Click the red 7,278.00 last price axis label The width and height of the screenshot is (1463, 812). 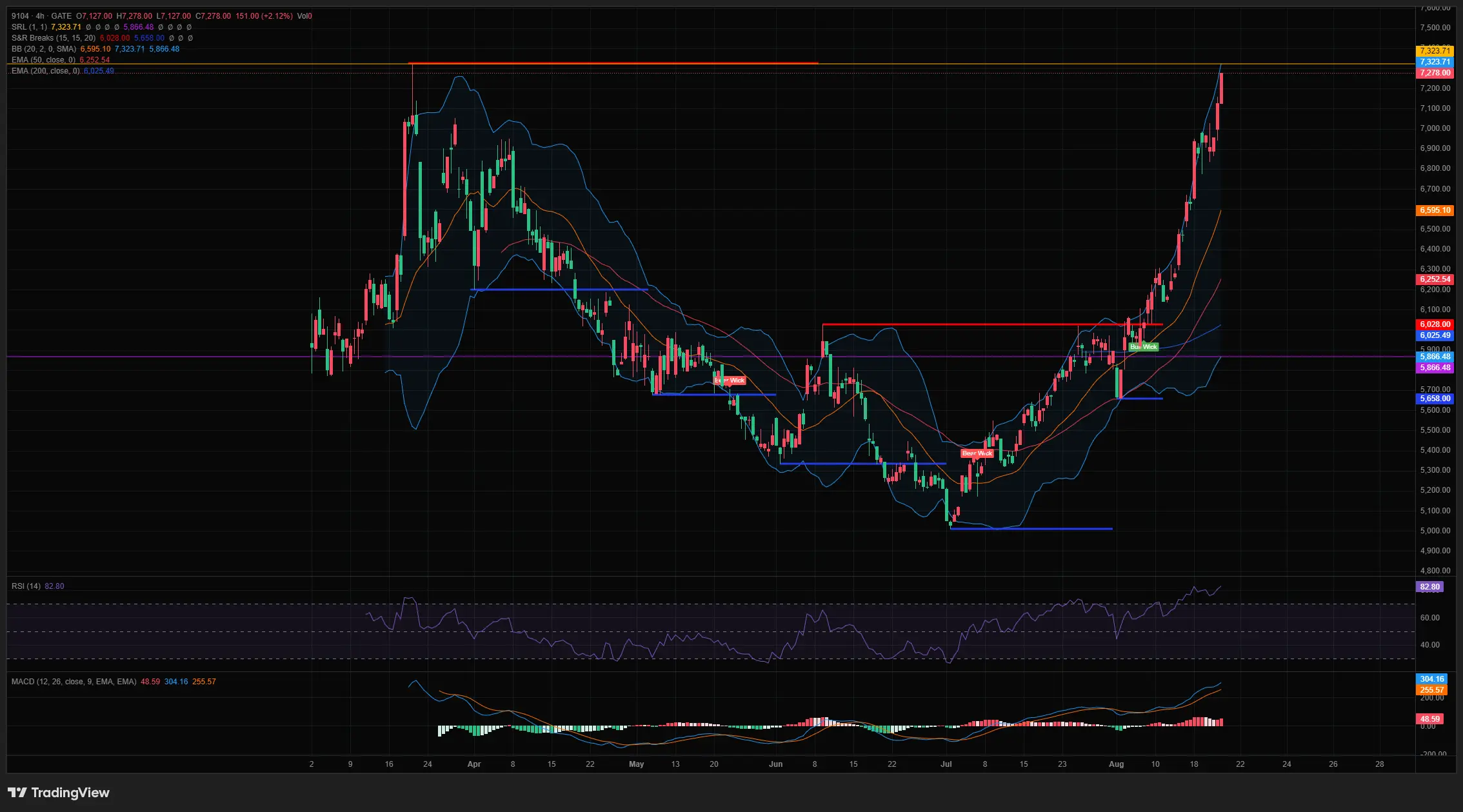1435,74
